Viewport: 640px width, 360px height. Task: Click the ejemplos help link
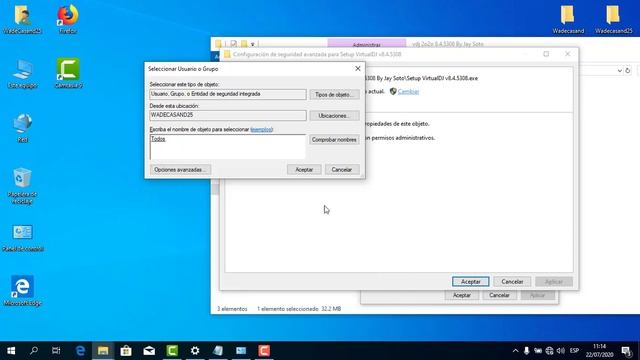click(262, 129)
